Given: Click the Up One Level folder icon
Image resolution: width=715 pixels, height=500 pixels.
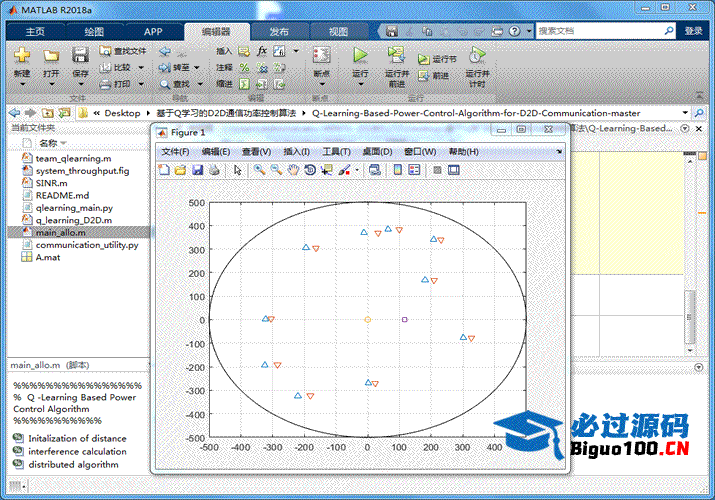Looking at the screenshot, I should tap(47, 113).
